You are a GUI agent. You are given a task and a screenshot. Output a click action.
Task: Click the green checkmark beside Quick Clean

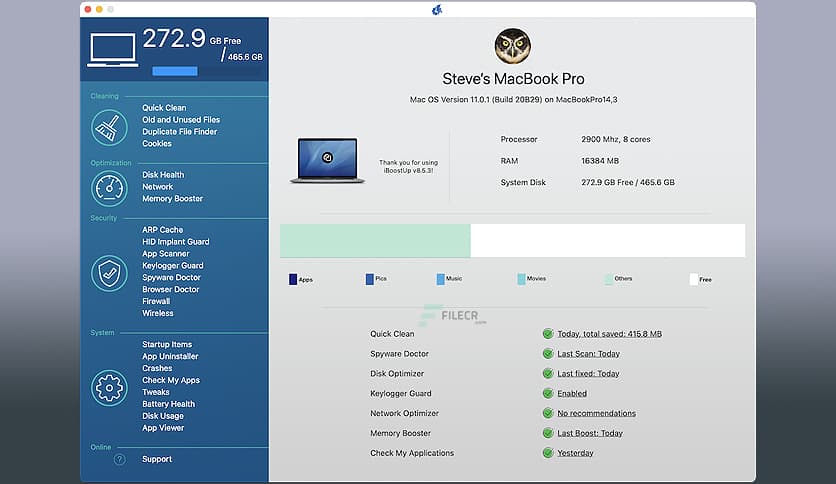coord(547,334)
